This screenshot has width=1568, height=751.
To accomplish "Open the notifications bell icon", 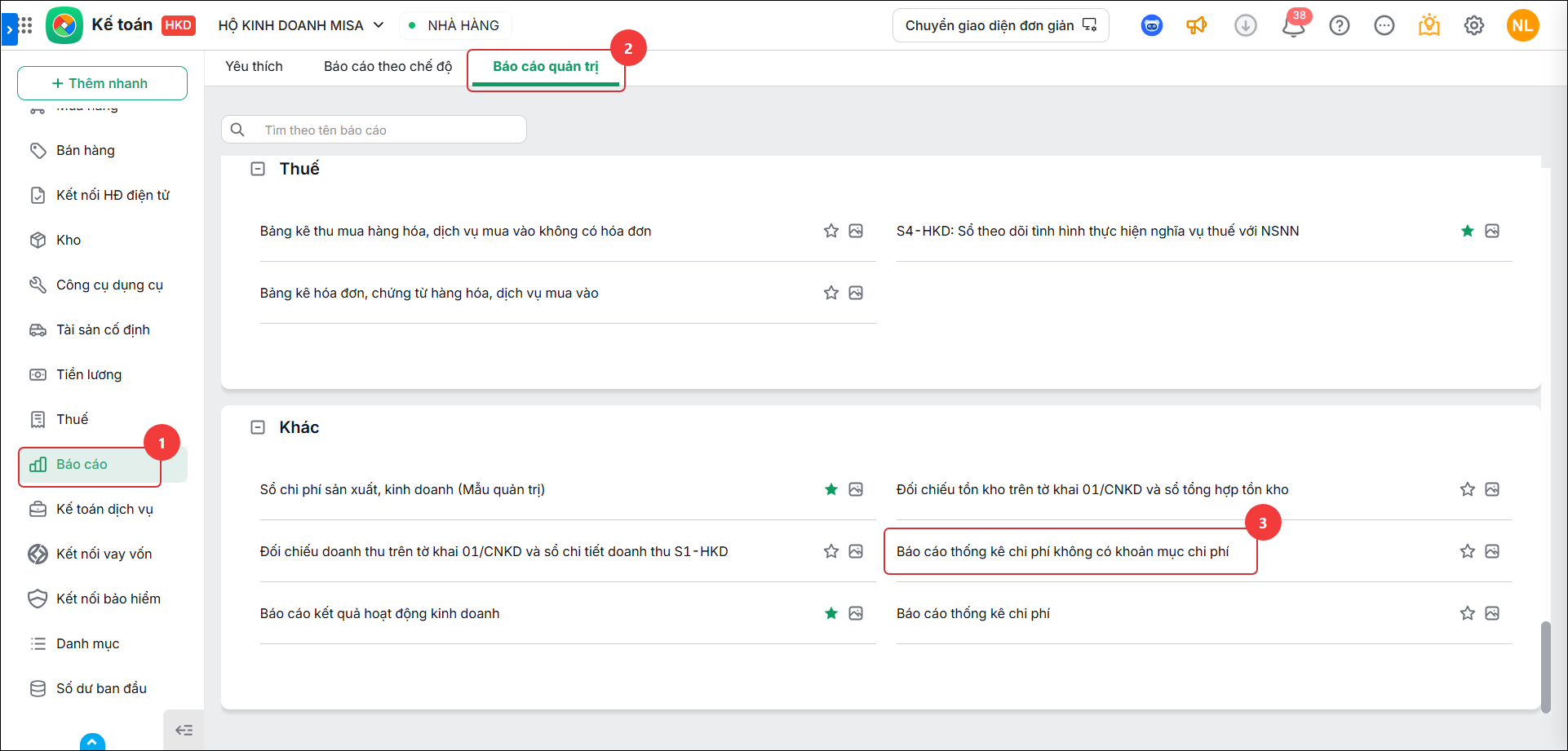I will pos(1293,26).
